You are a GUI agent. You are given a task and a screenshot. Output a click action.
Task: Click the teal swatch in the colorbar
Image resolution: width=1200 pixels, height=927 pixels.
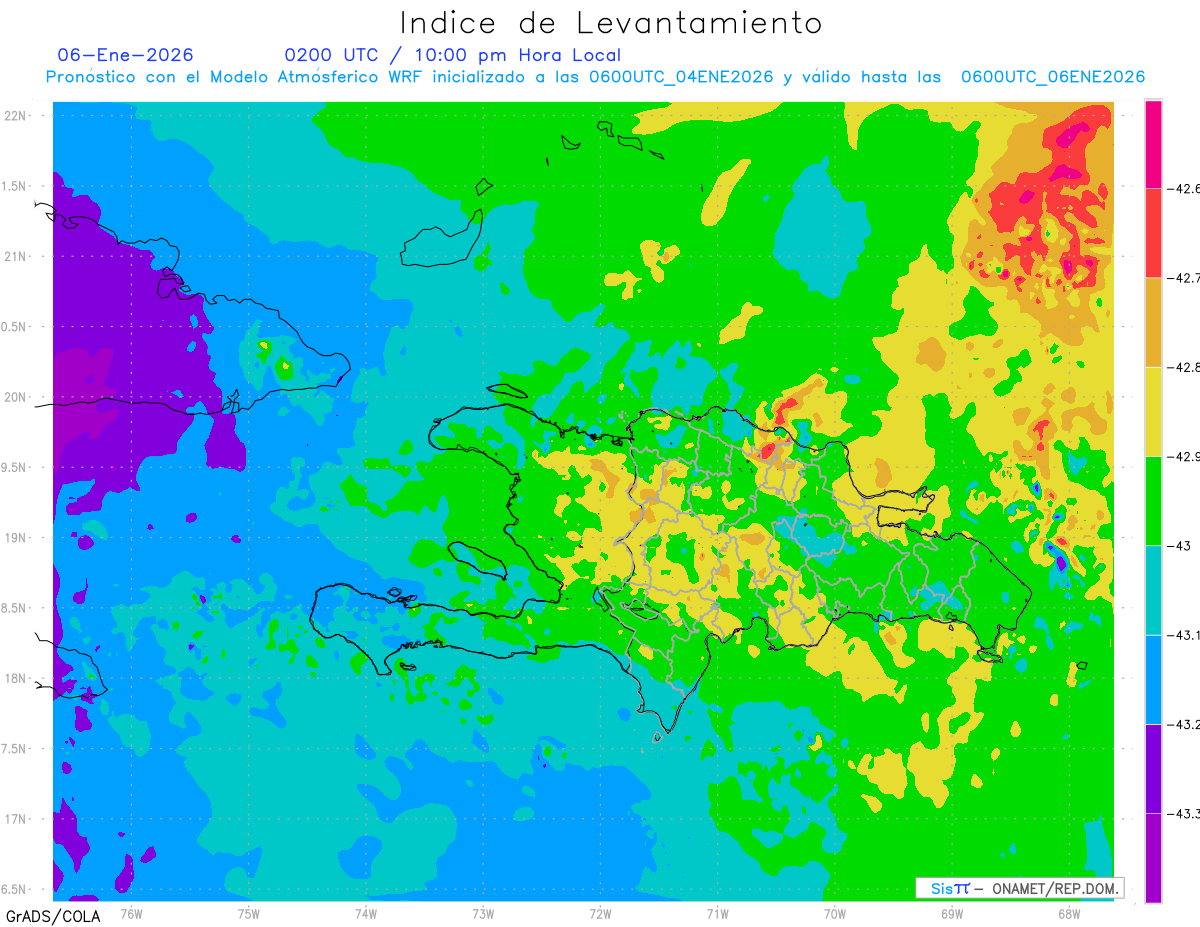(1153, 589)
